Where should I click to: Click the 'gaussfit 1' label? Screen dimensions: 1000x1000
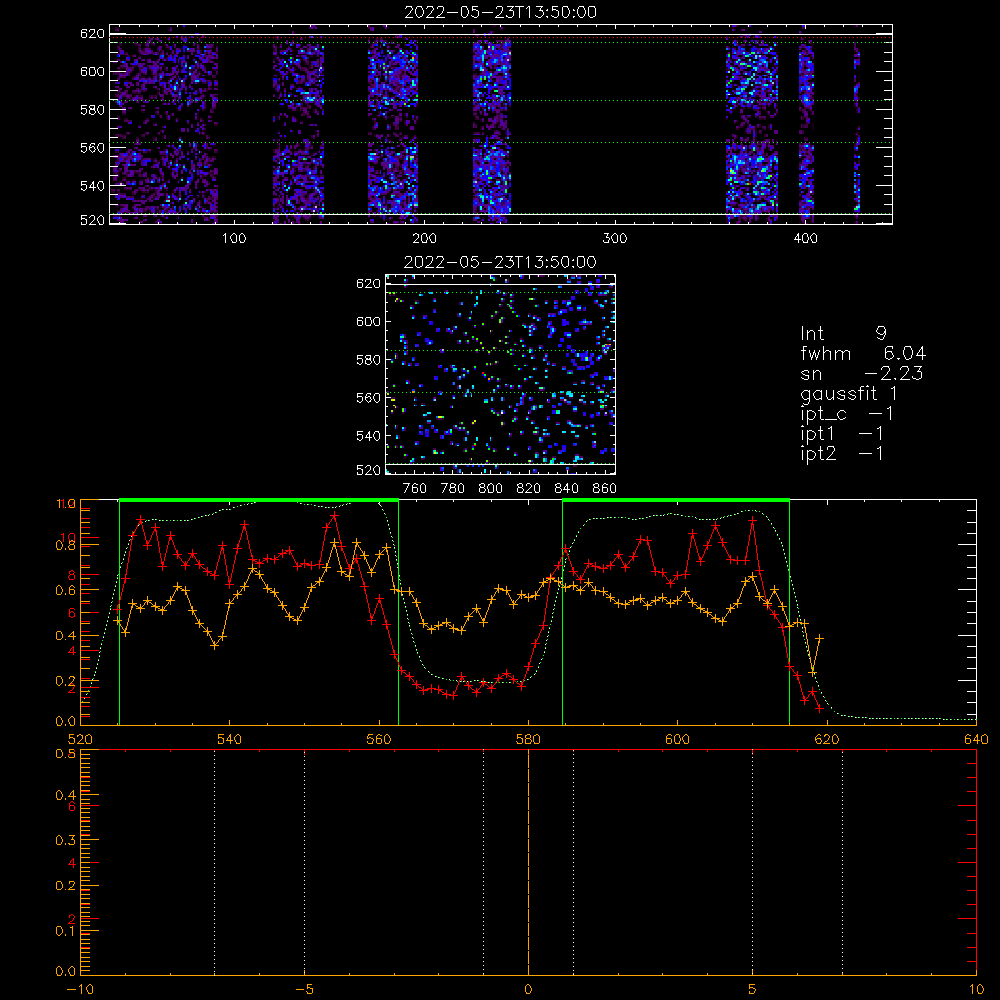[849, 394]
